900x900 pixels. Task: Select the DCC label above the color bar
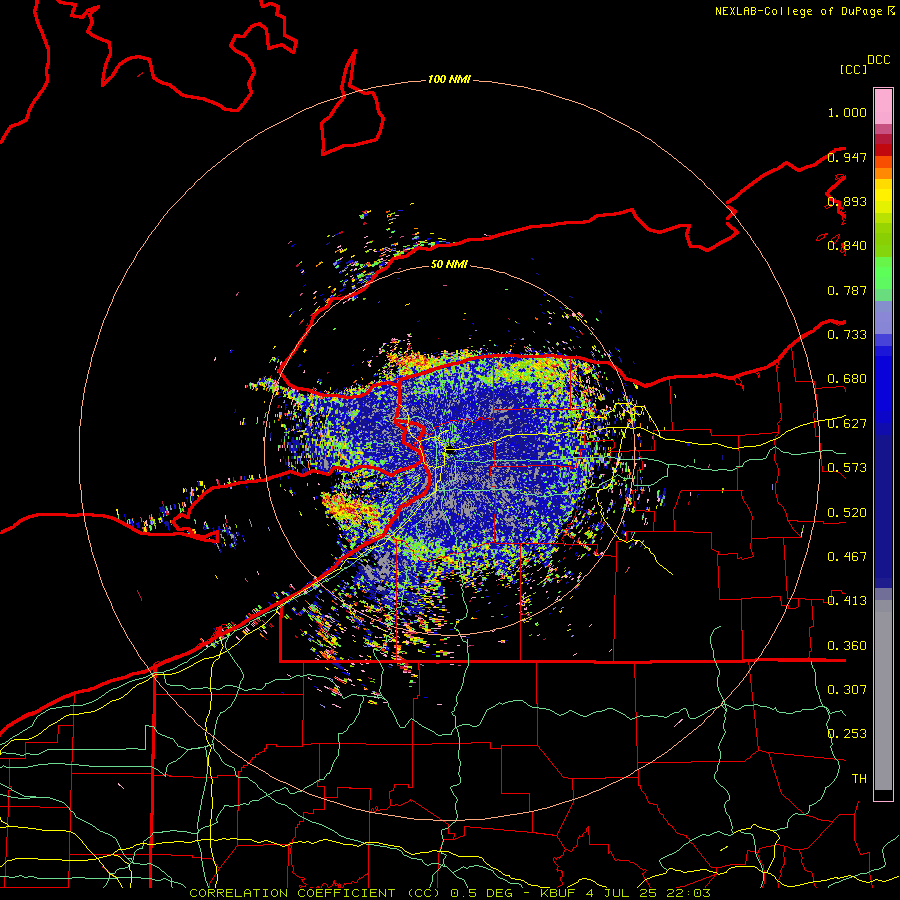tap(878, 60)
